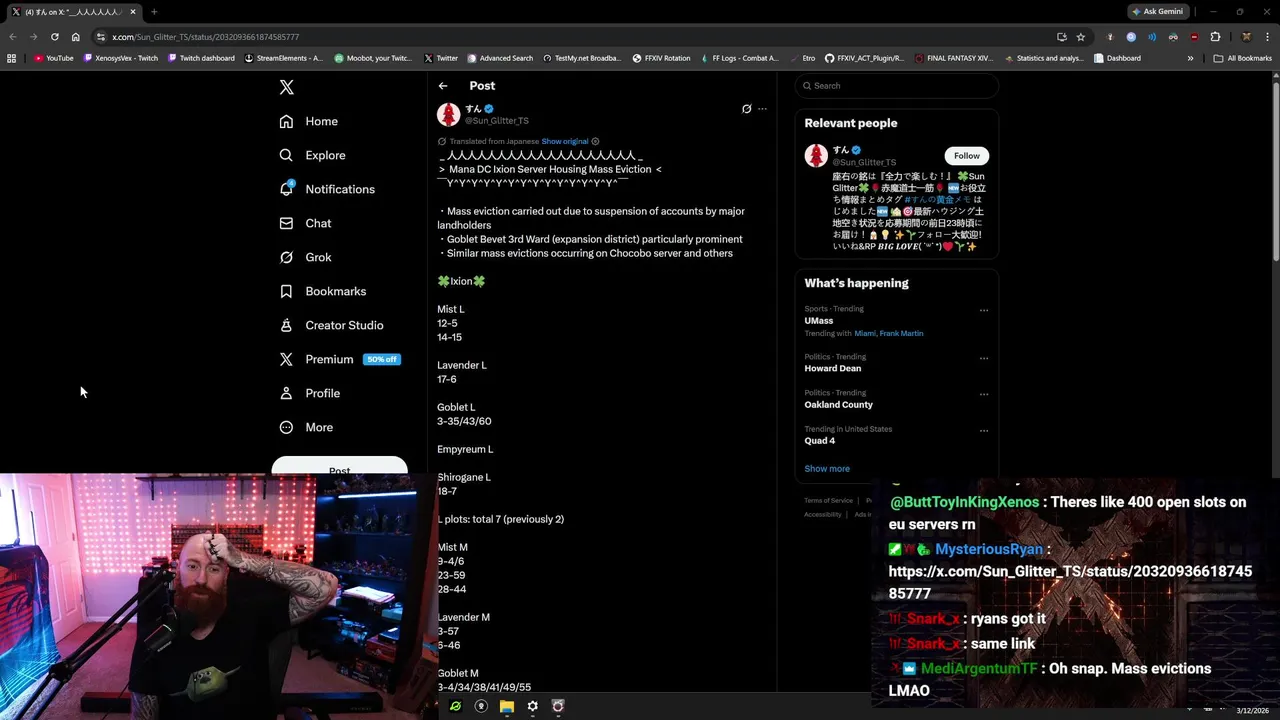Open the Quad 4 trending topic
The image size is (1280, 720).
pyautogui.click(x=820, y=441)
